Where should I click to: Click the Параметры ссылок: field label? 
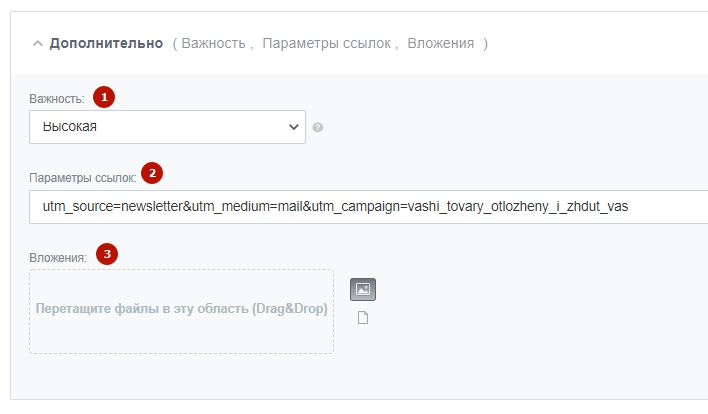point(83,178)
